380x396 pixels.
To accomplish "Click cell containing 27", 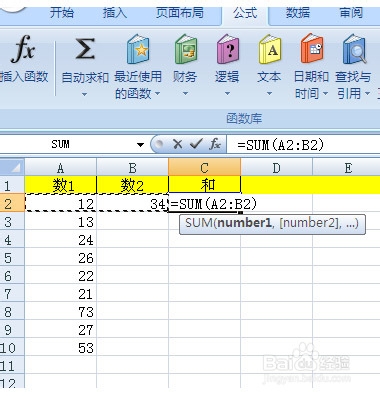I will pos(60,330).
